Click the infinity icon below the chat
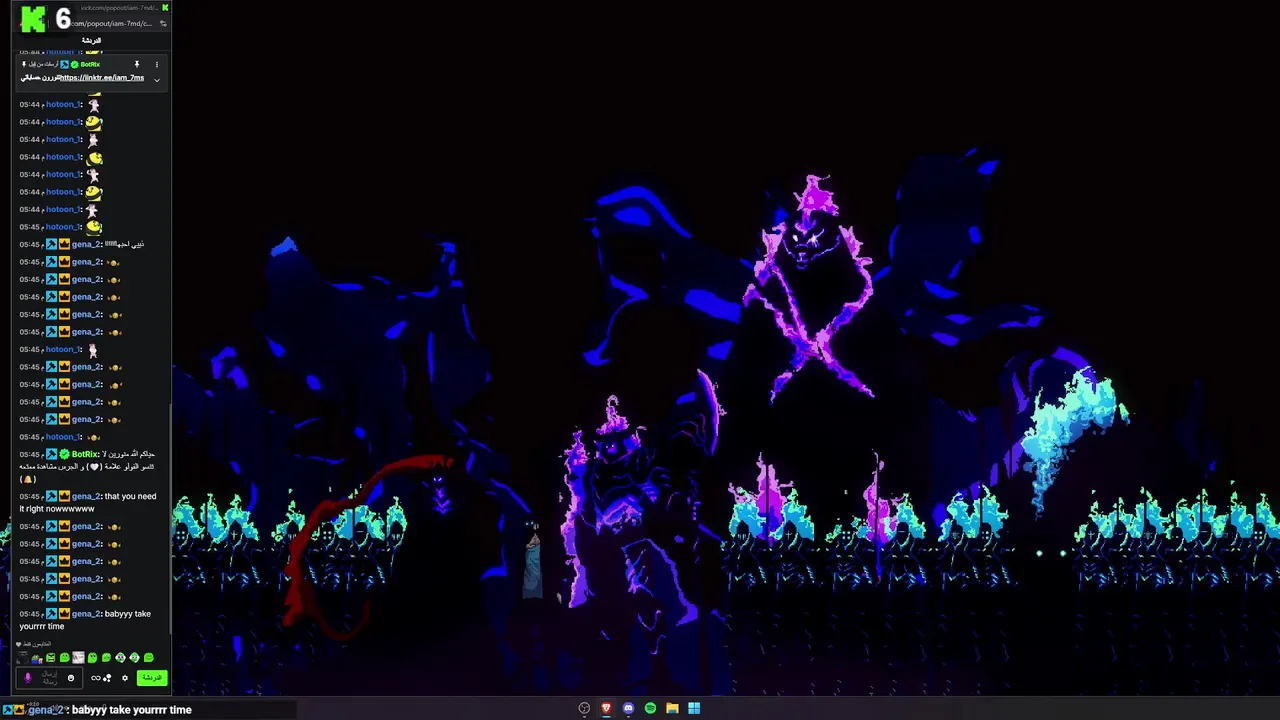Screen dimensions: 1280x720 (x=96, y=678)
